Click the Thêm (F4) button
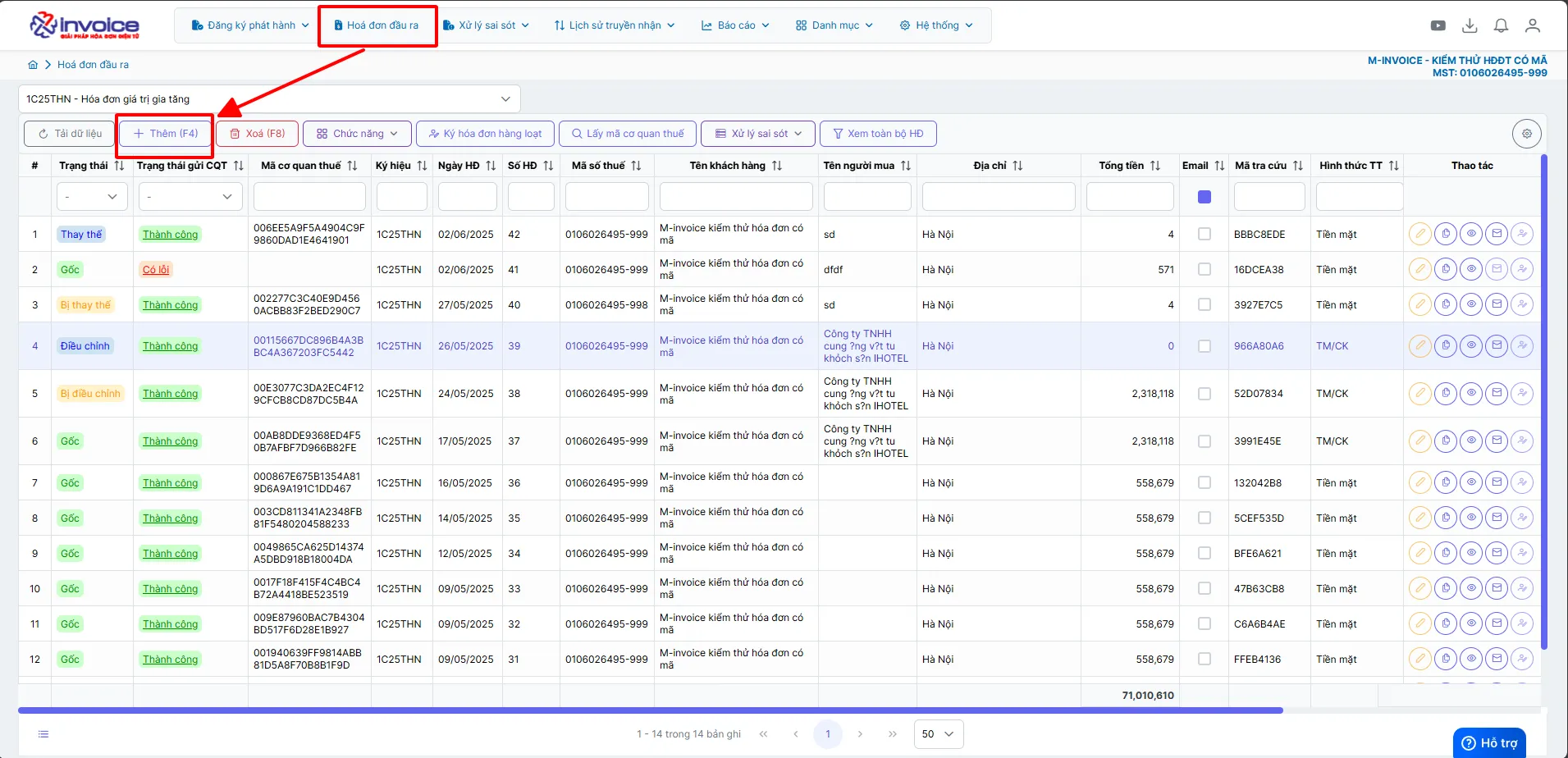 [166, 134]
